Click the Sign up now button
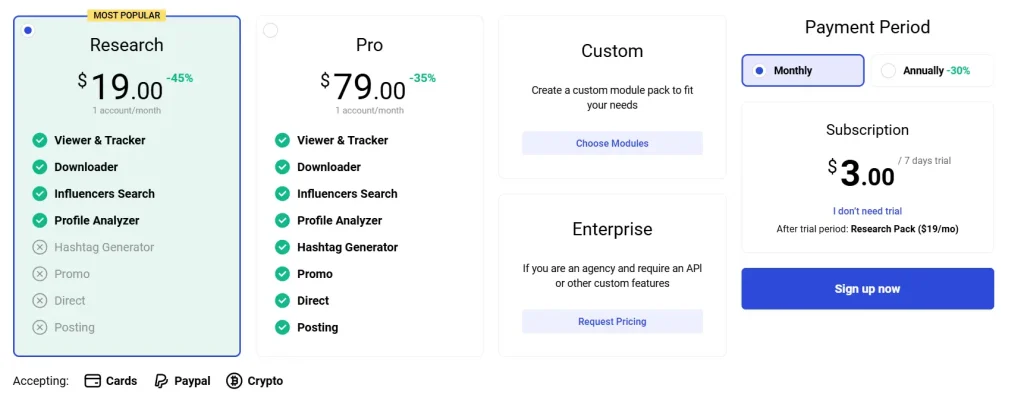This screenshot has height=417, width=1024. (867, 289)
